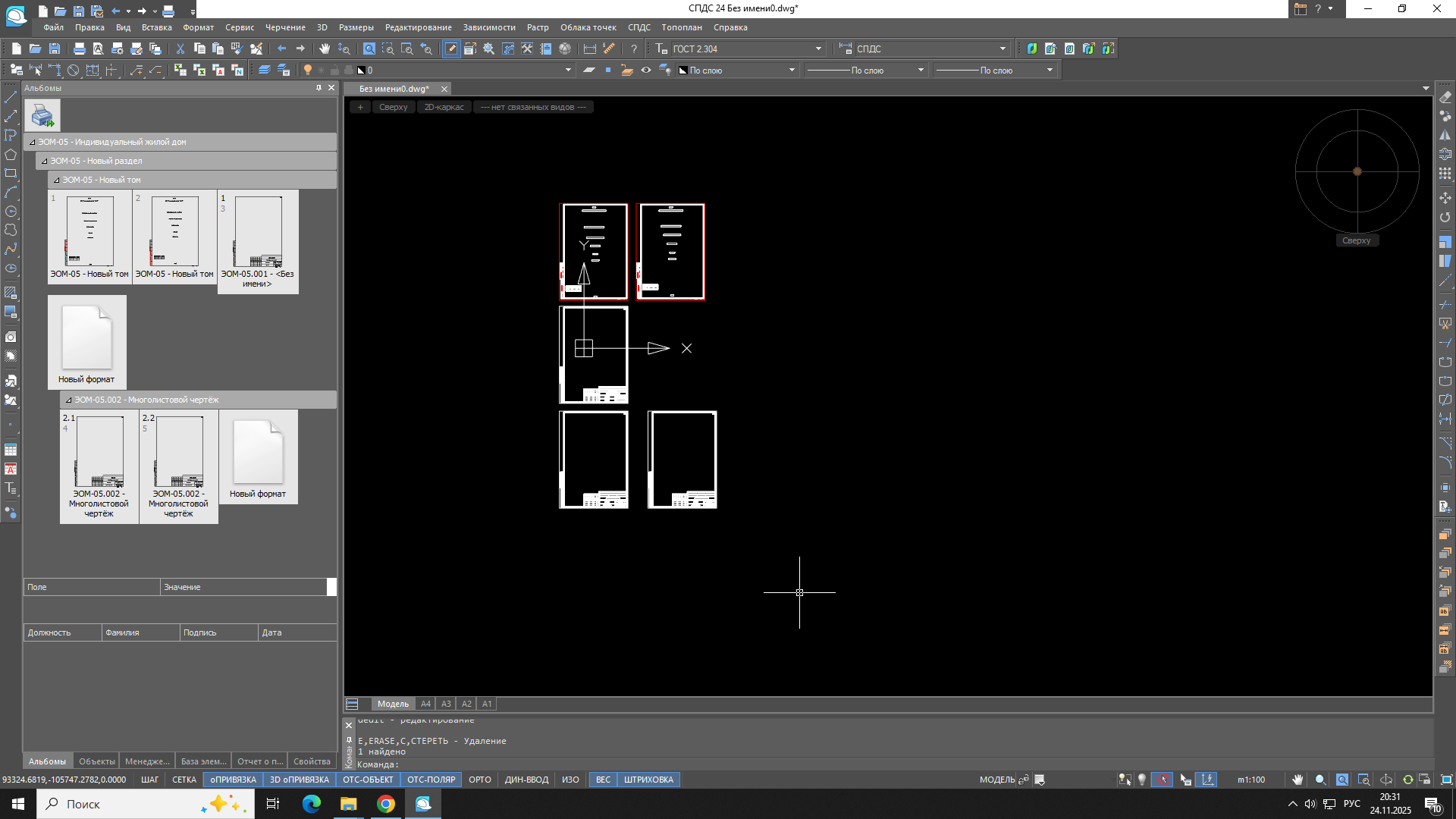Toggle ОРТО mode in status bar
The height and width of the screenshot is (819, 1456).
click(479, 780)
